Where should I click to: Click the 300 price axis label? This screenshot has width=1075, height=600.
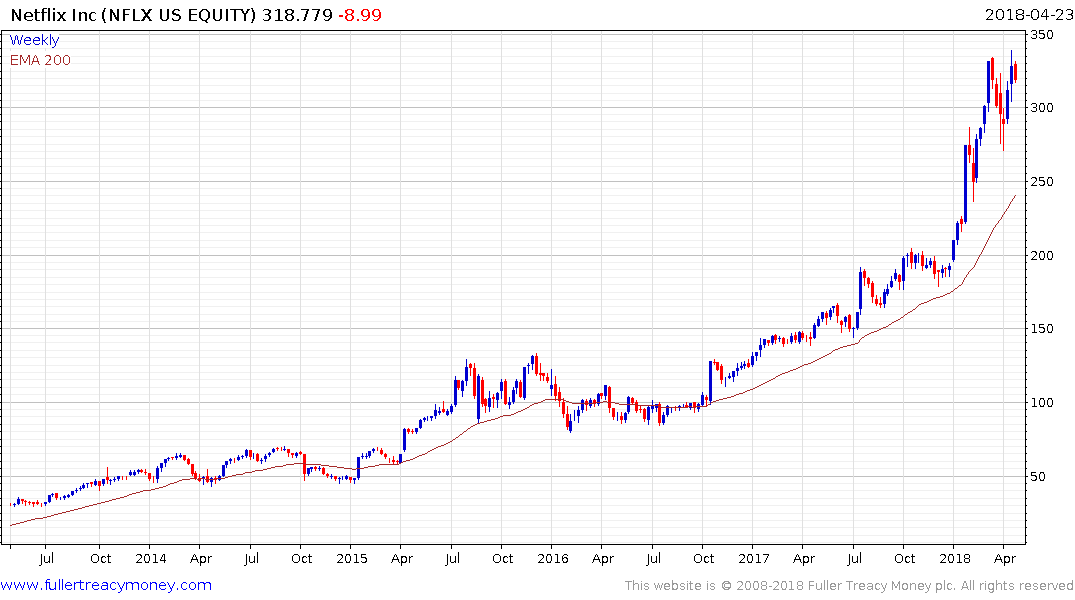click(1042, 108)
